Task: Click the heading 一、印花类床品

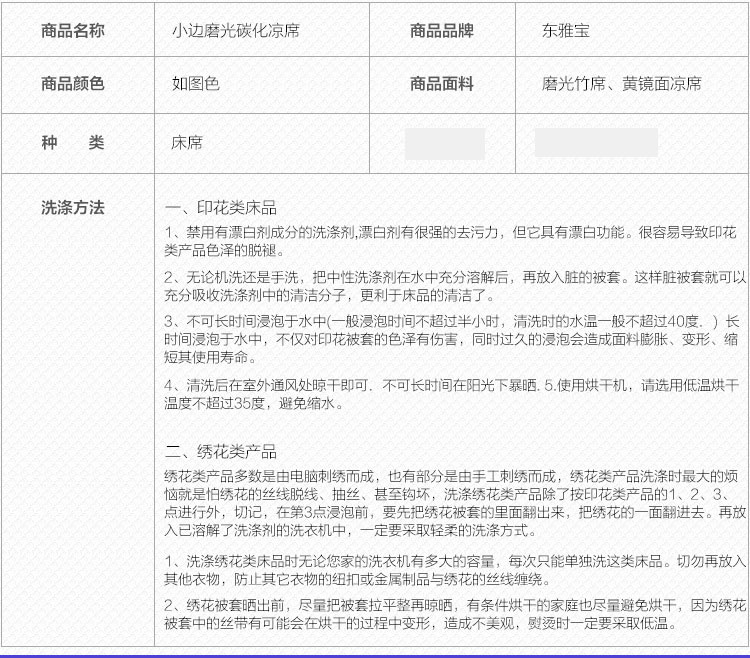Action: pos(220,209)
